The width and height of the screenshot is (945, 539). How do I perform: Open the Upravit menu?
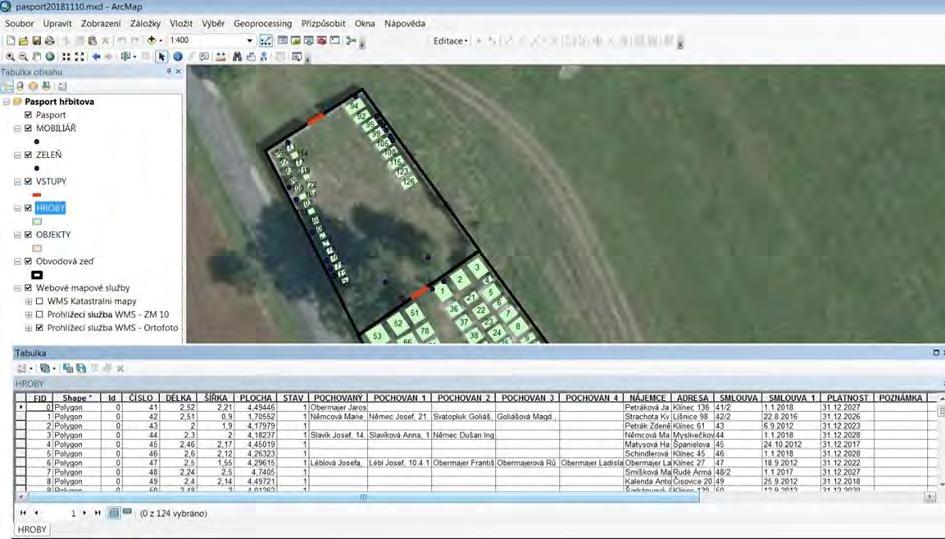pyautogui.click(x=57, y=24)
